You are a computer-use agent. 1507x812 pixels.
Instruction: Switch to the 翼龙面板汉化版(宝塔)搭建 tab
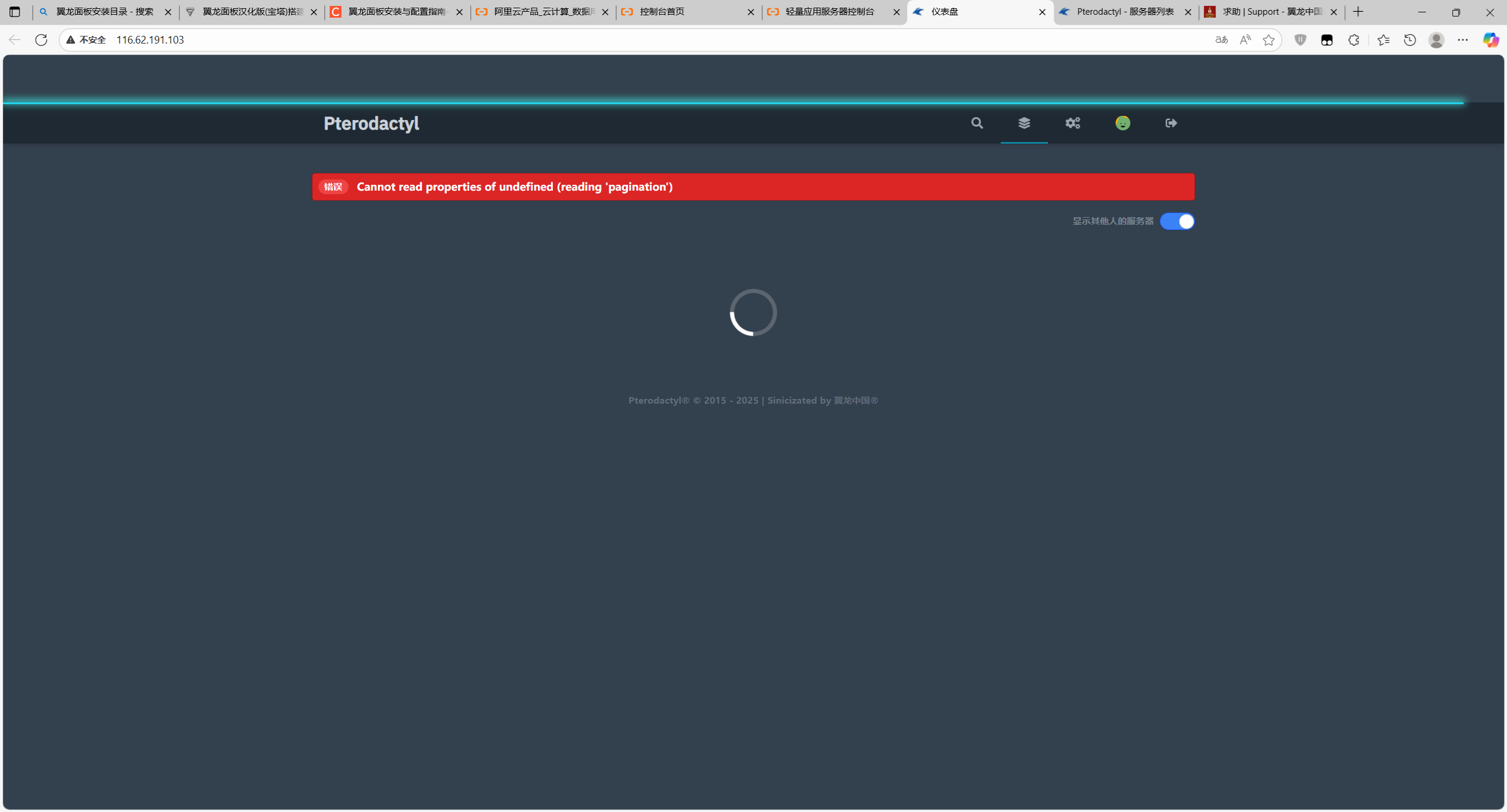click(253, 12)
